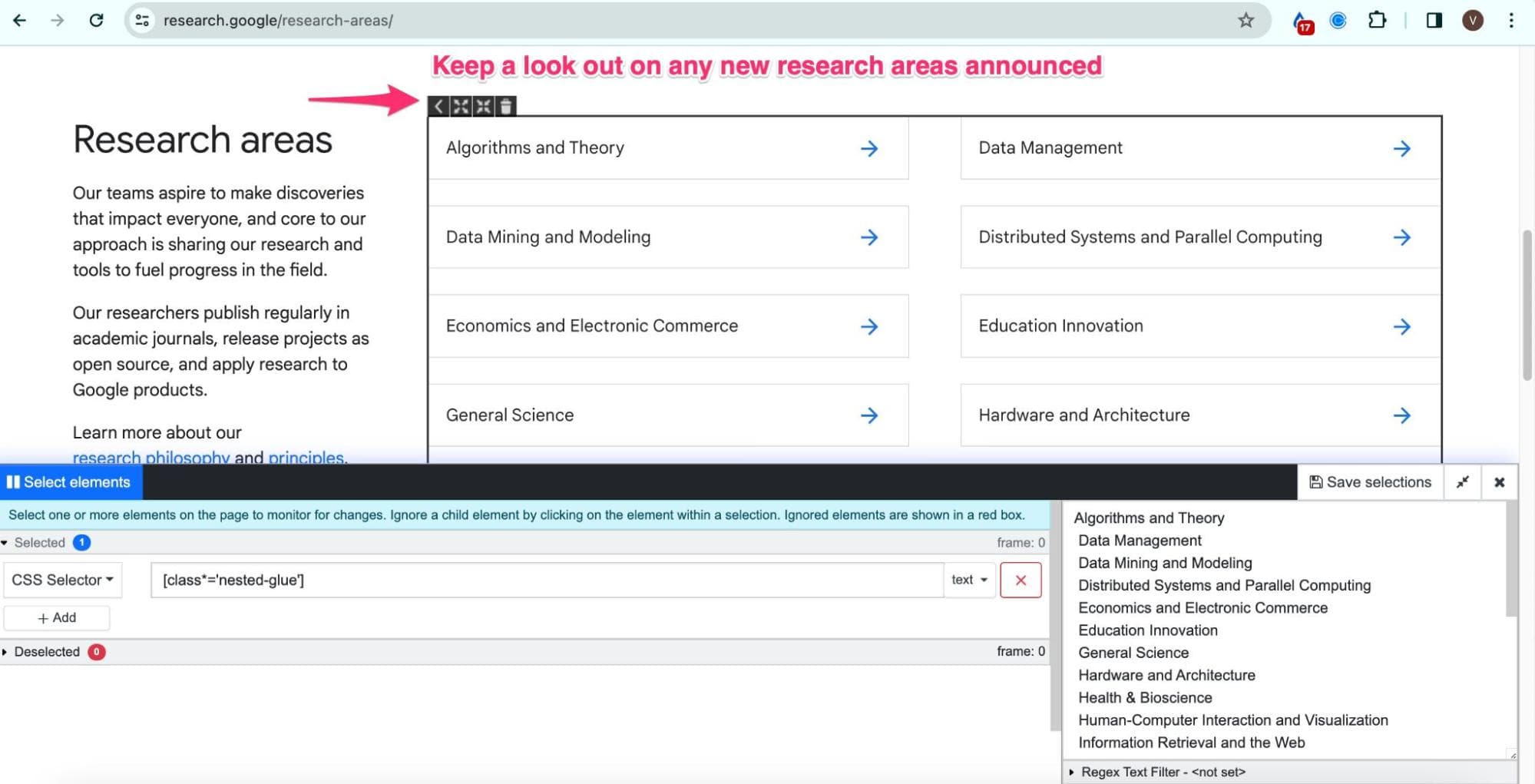Open the 'text' data type dropdown
Viewport: 1535px width, 784px height.
[x=969, y=580]
